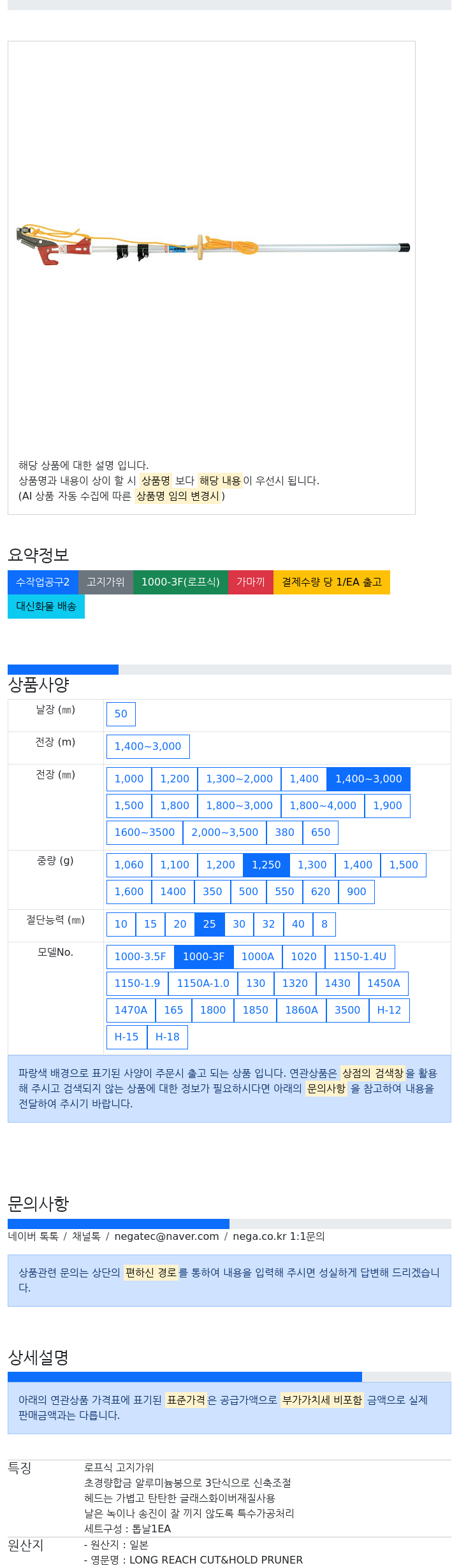Viewport: 459px width, 1568px height.
Task: Select the red 가마끼 brand tag
Action: coord(251,582)
